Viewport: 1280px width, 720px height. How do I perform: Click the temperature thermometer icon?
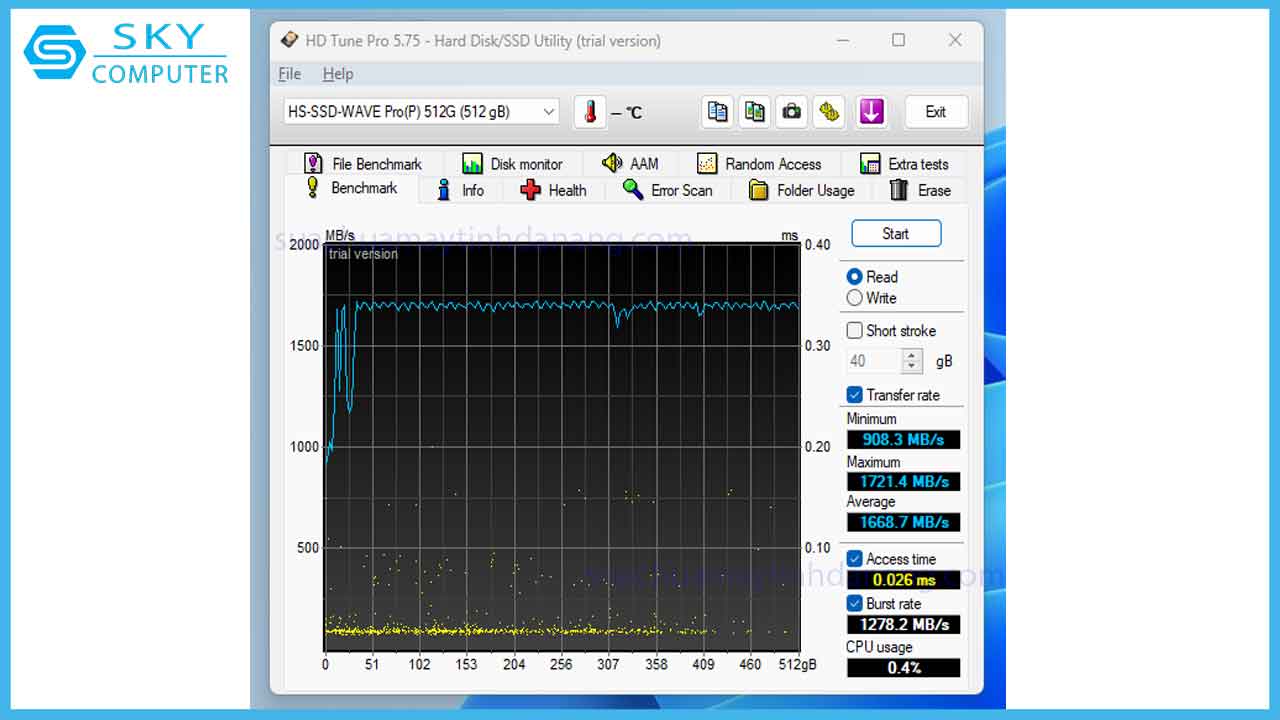(x=590, y=112)
